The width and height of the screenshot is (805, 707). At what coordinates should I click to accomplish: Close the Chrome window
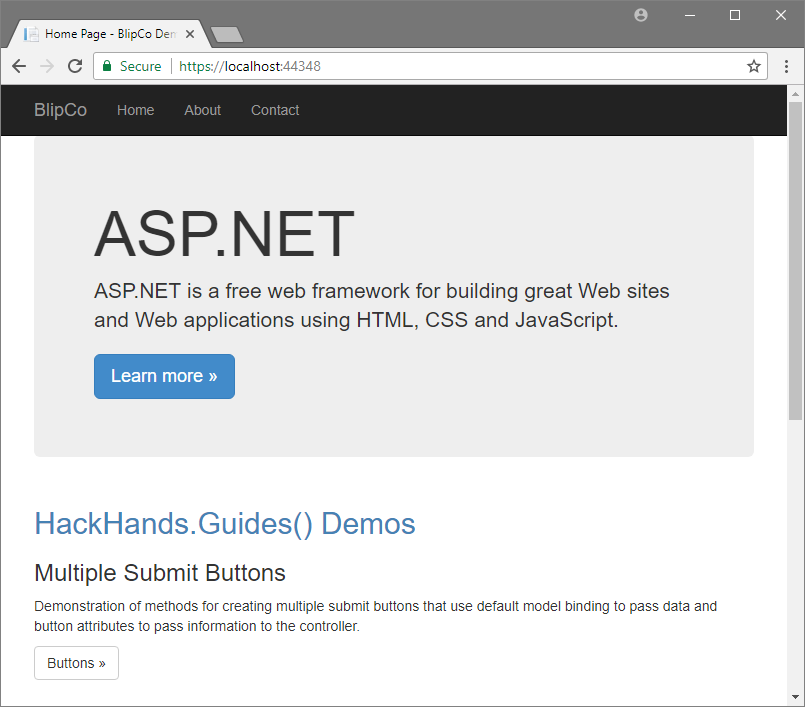tap(780, 15)
